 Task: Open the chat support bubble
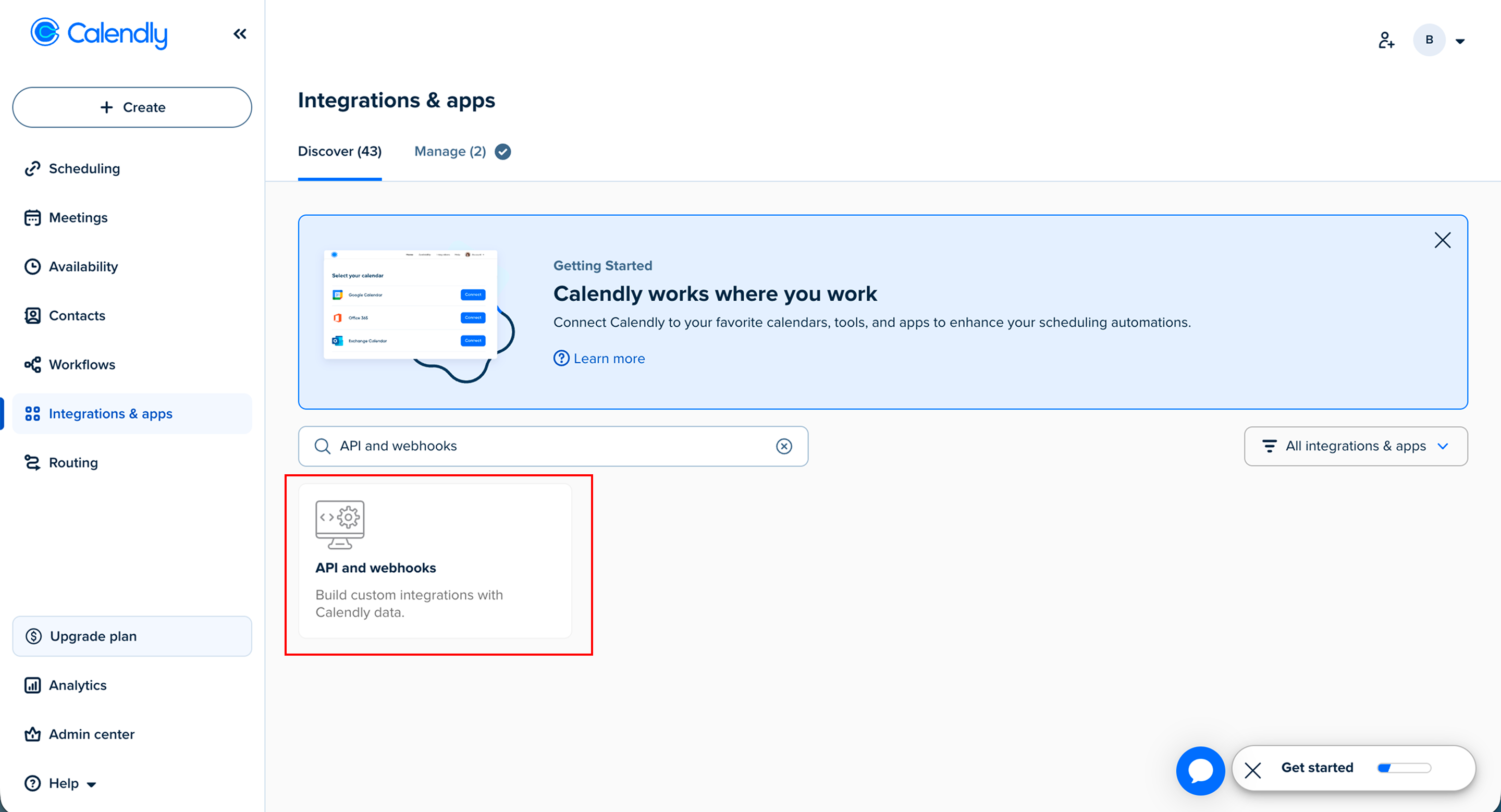(x=1200, y=770)
